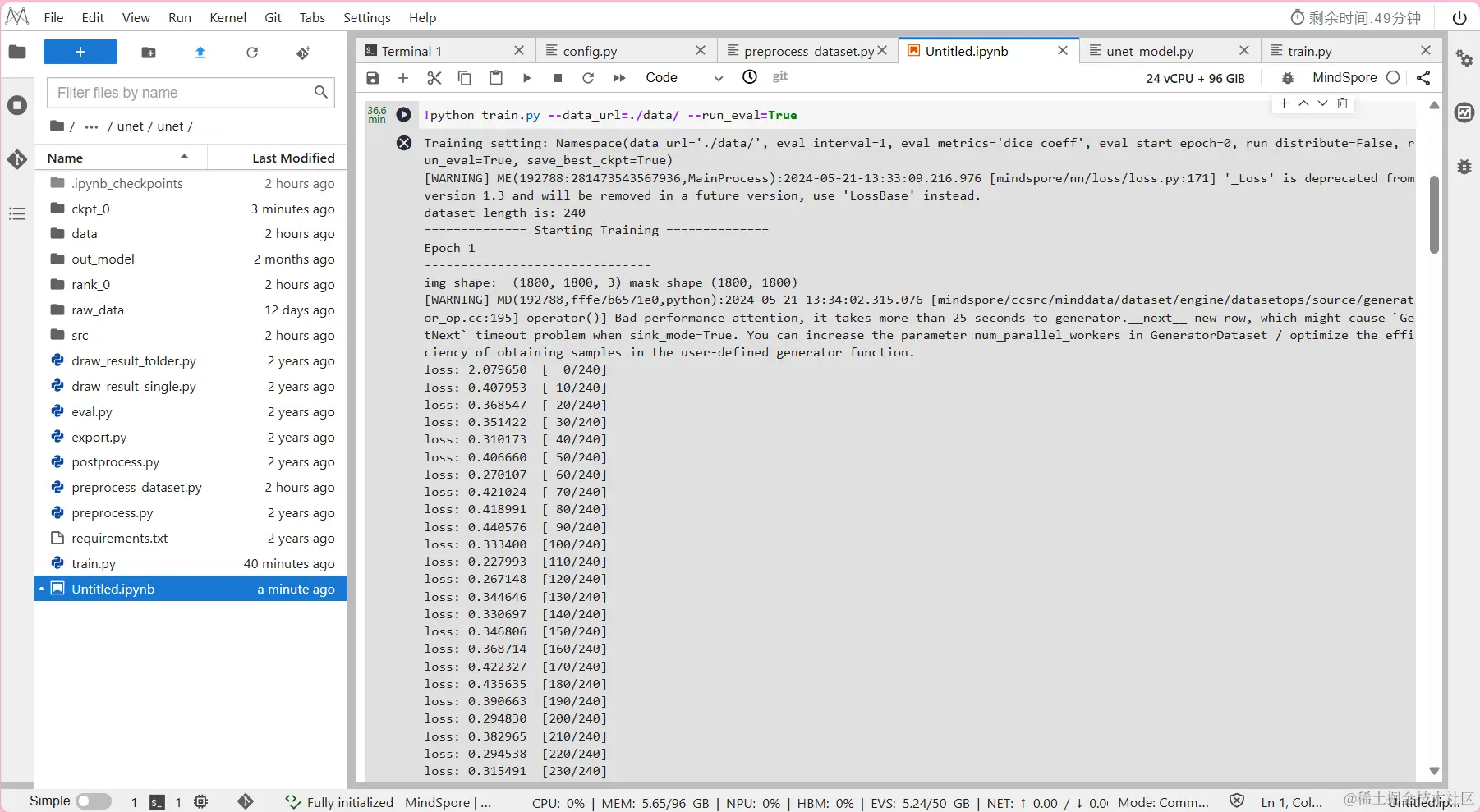The image size is (1480, 812).
Task: Restart kernel and run all cells
Action: pos(619,78)
